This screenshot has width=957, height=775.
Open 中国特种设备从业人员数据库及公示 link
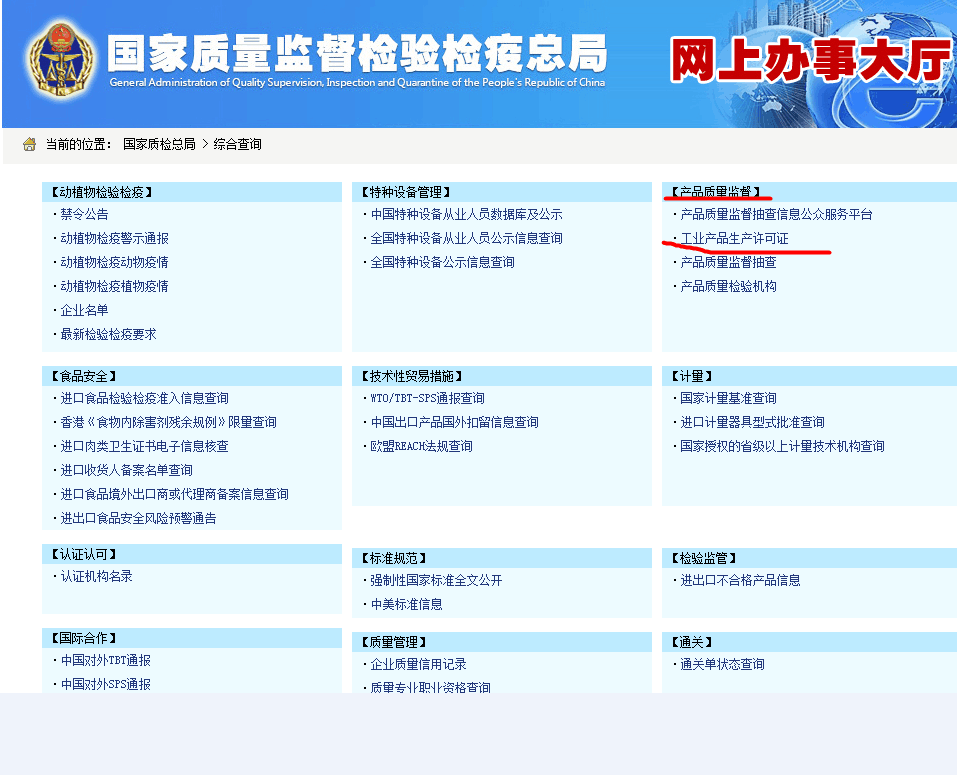[466, 214]
